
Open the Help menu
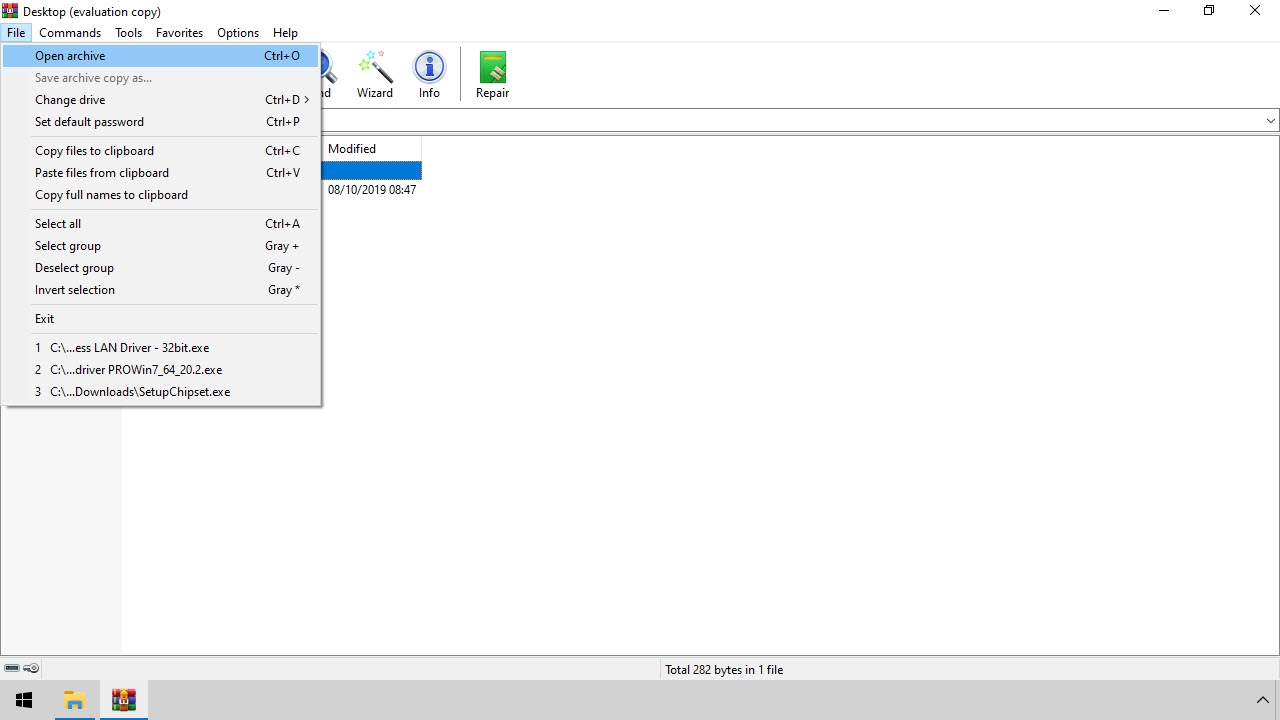[285, 33]
